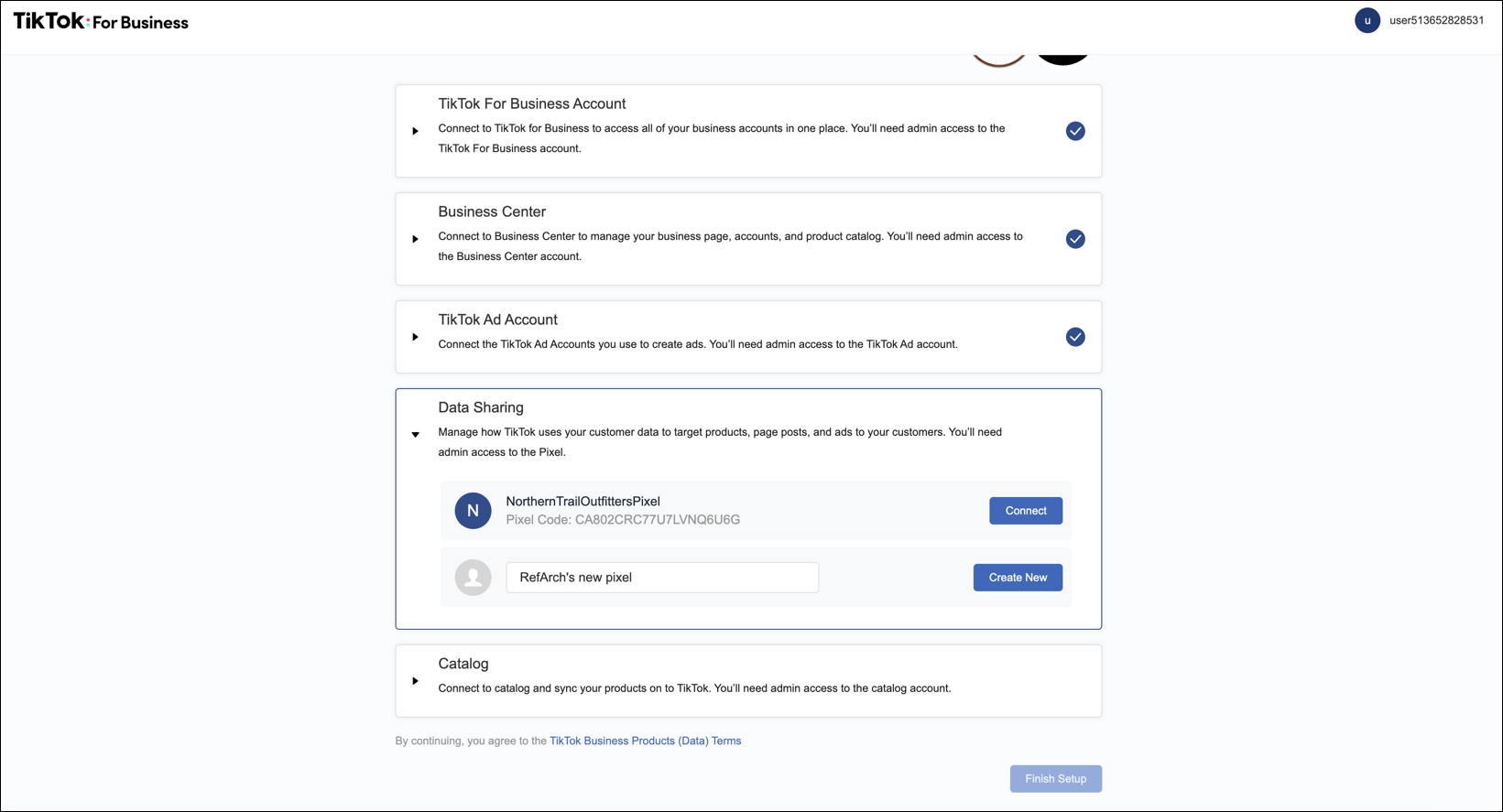Click the Business Center completed checkmark

(x=1075, y=239)
